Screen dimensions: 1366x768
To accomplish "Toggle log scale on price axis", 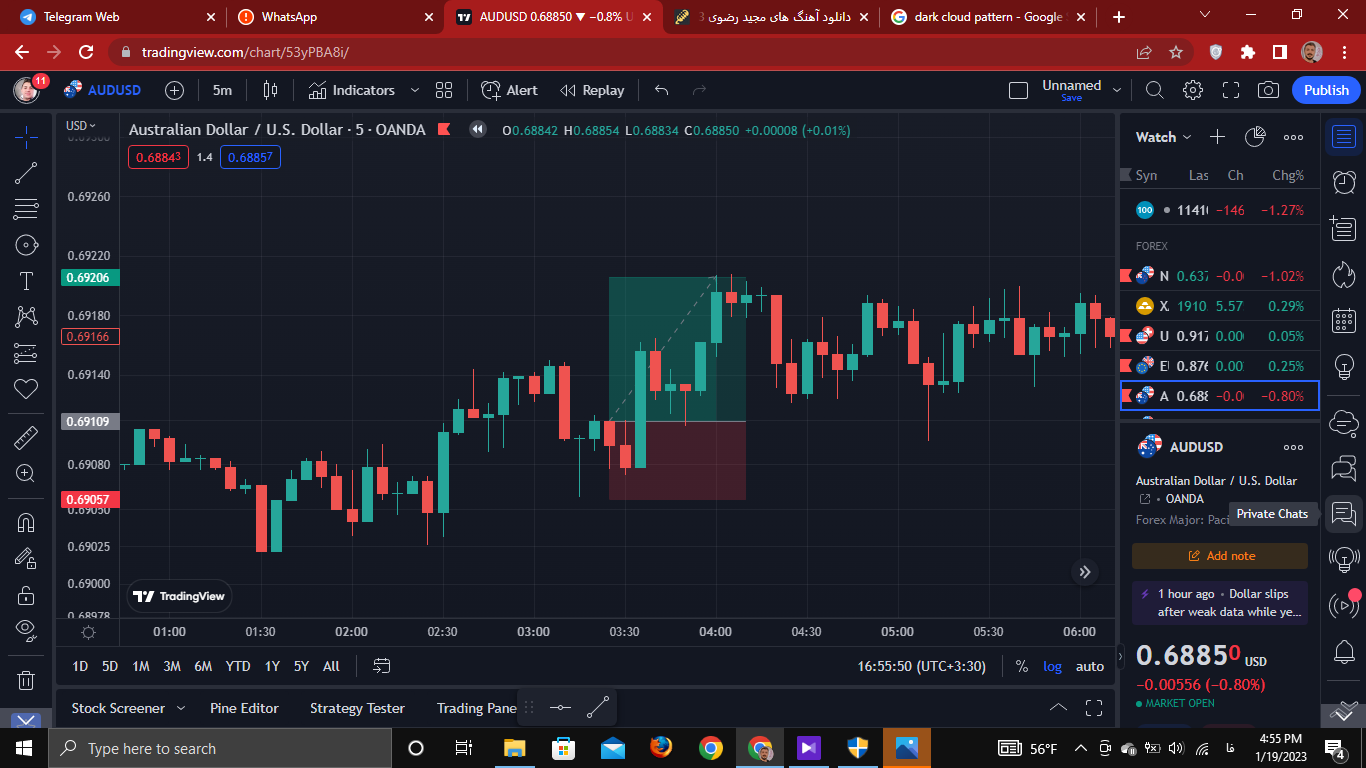I will click(1053, 666).
